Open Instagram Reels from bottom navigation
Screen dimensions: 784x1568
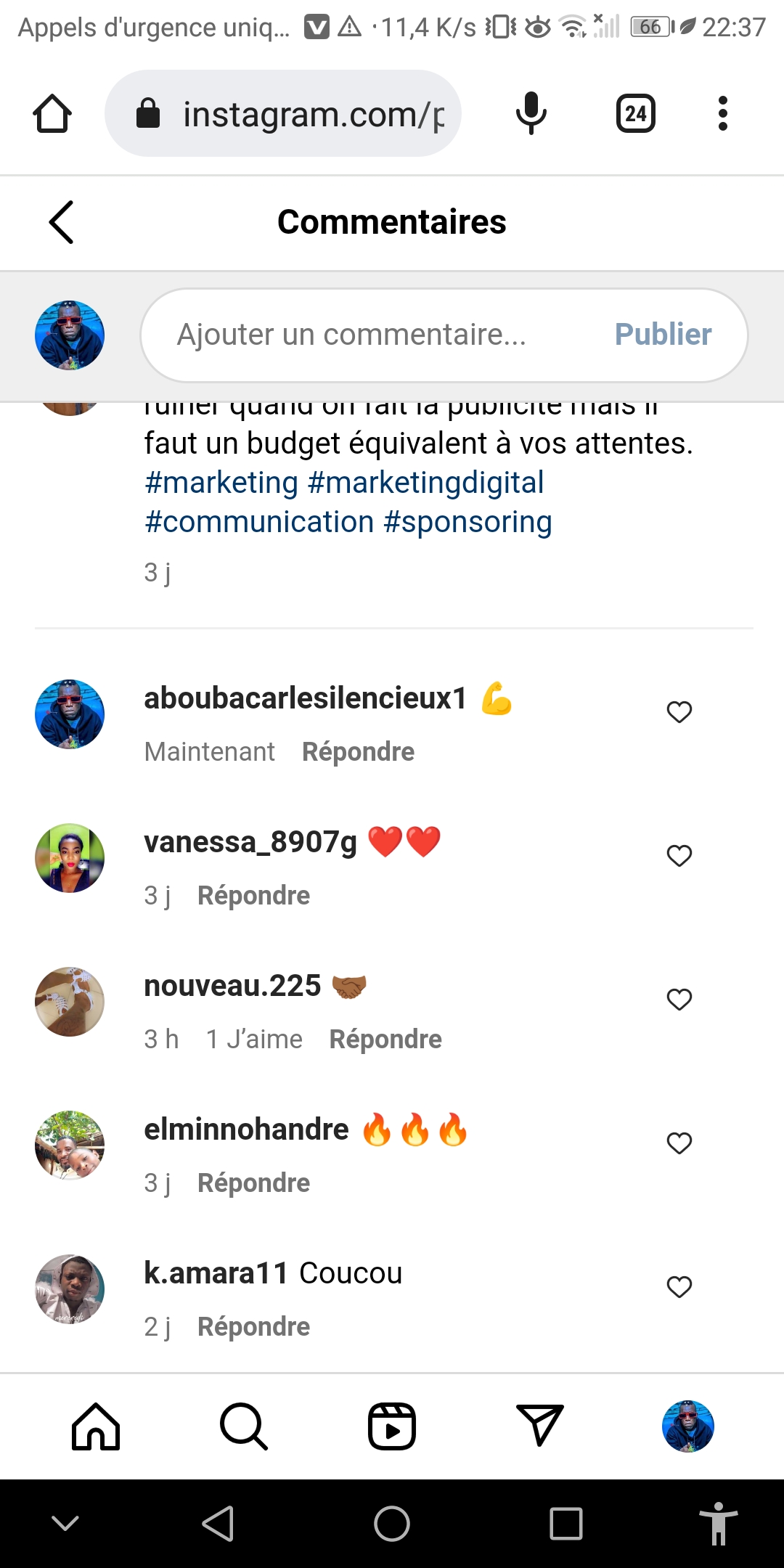(392, 1426)
